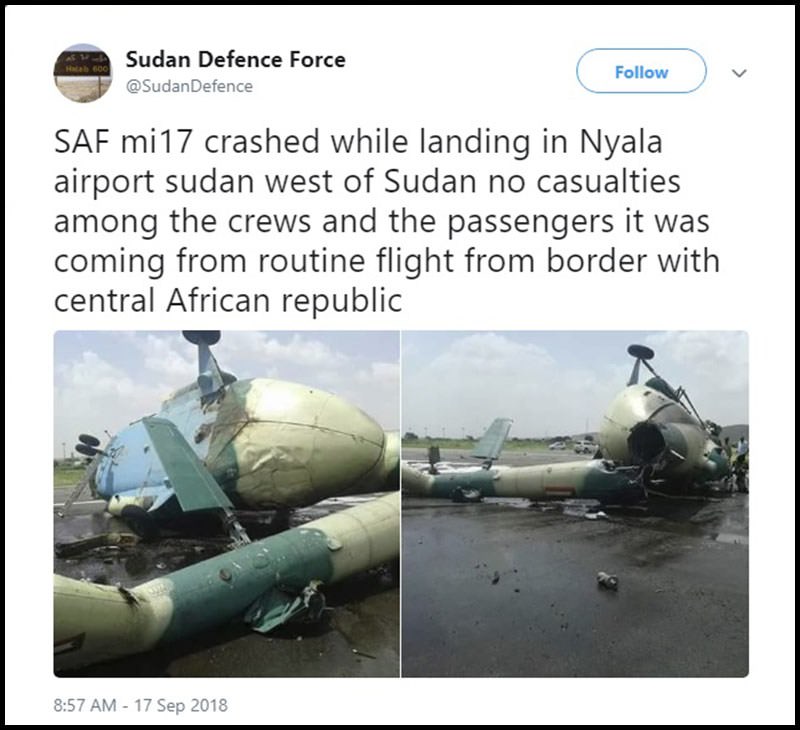Click the @SudanDefence handle
The image size is (800, 730).
tap(190, 86)
